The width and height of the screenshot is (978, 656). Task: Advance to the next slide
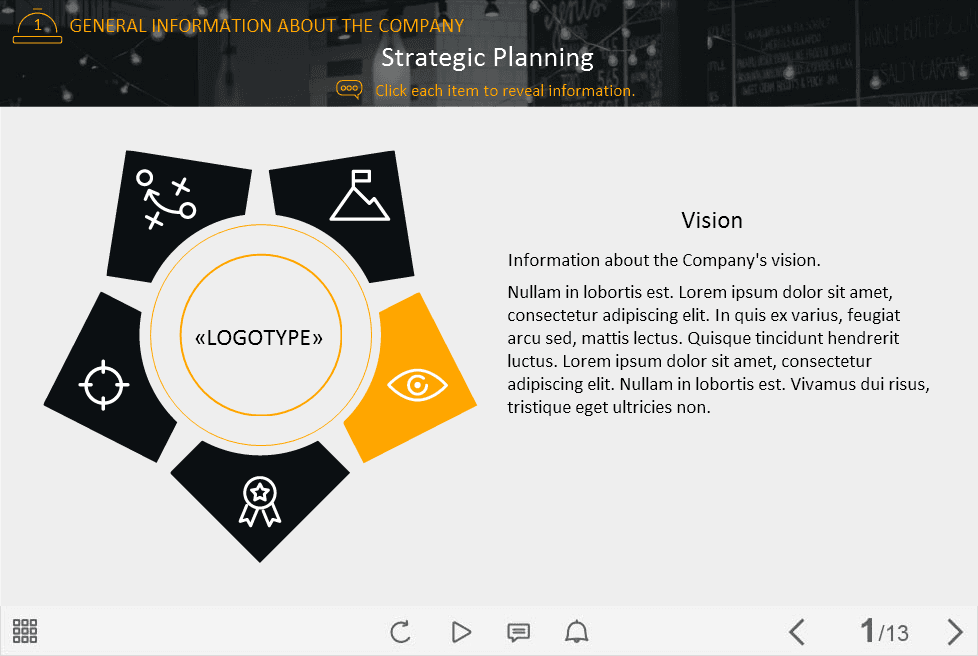[x=954, y=632]
